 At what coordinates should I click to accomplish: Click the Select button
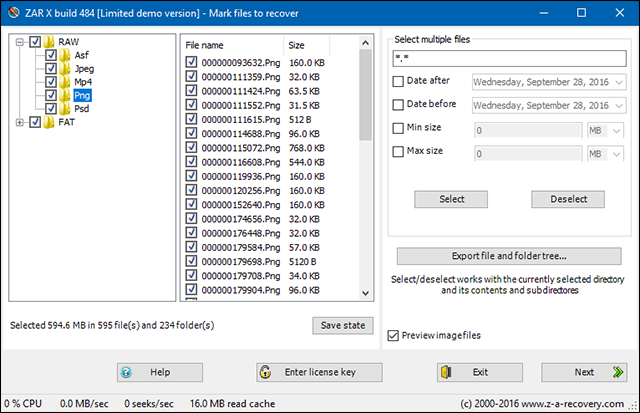pyautogui.click(x=451, y=199)
